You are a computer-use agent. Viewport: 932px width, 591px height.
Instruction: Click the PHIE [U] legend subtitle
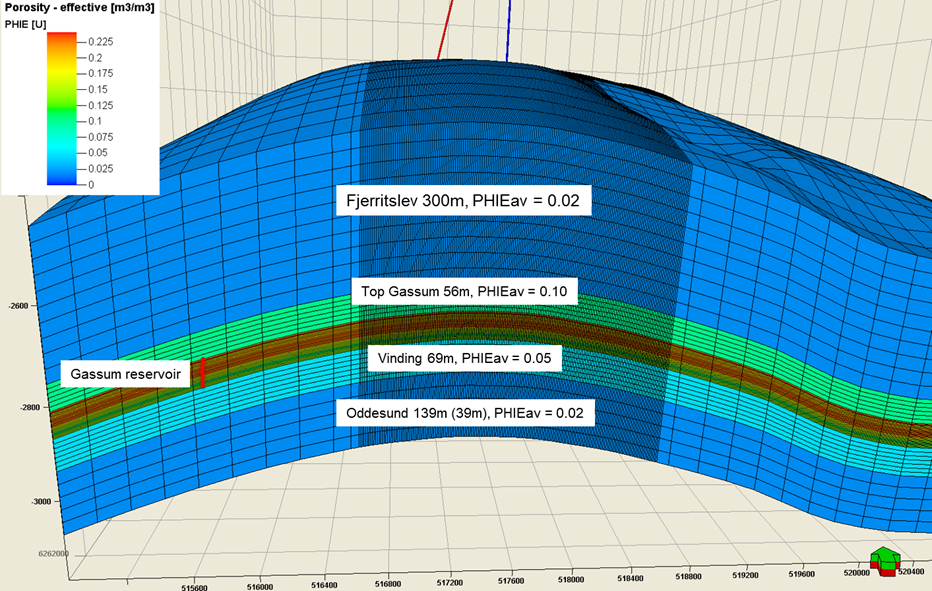coord(27,22)
